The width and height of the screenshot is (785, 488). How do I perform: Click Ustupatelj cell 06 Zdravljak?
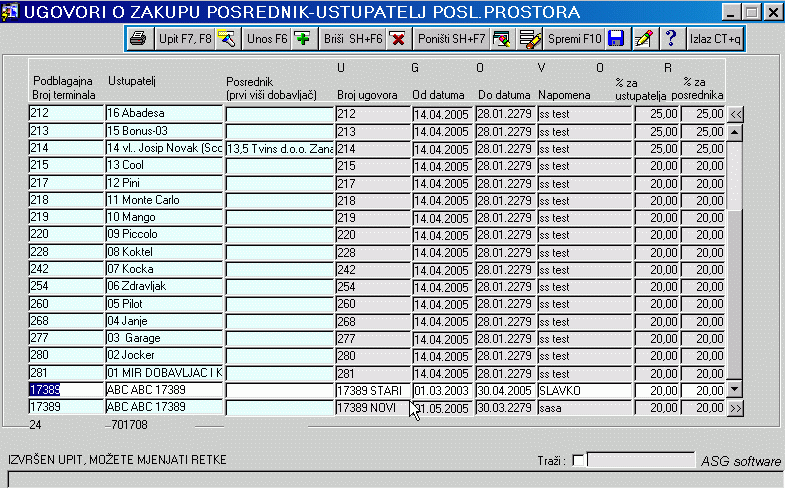tap(164, 286)
